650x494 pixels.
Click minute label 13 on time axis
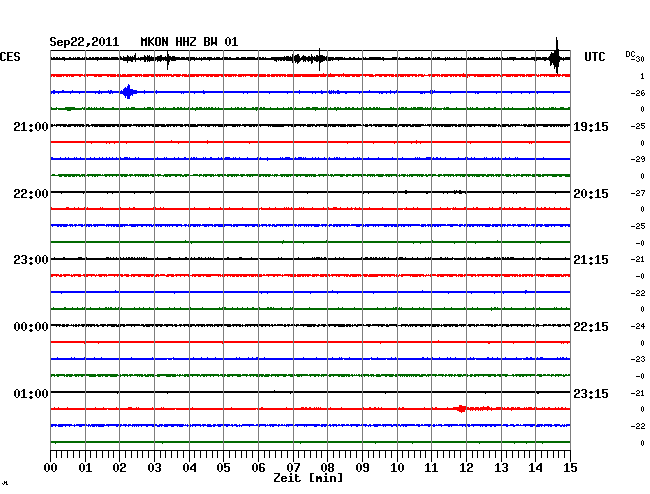point(501,468)
